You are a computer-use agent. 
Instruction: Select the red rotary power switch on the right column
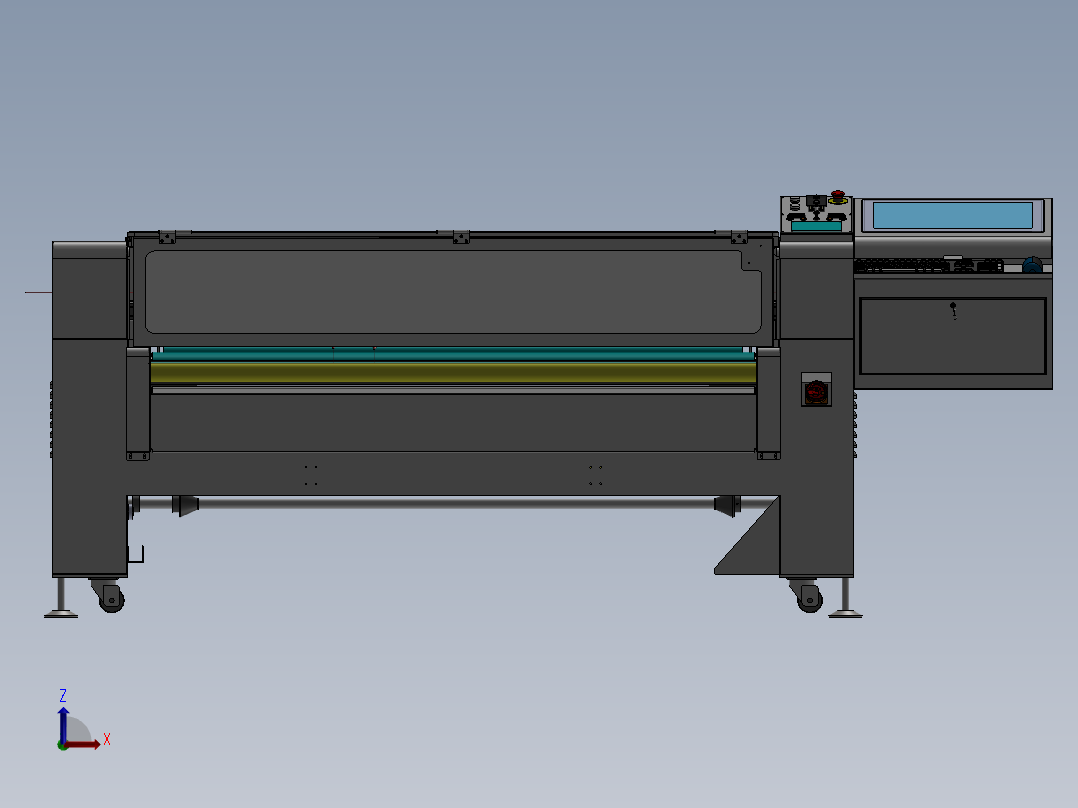[x=816, y=392]
